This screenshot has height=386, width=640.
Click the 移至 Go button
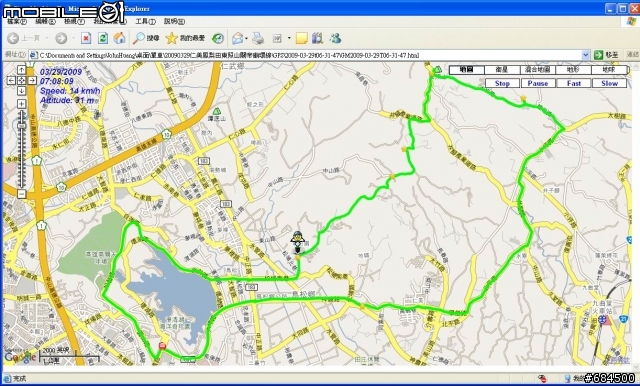607,55
